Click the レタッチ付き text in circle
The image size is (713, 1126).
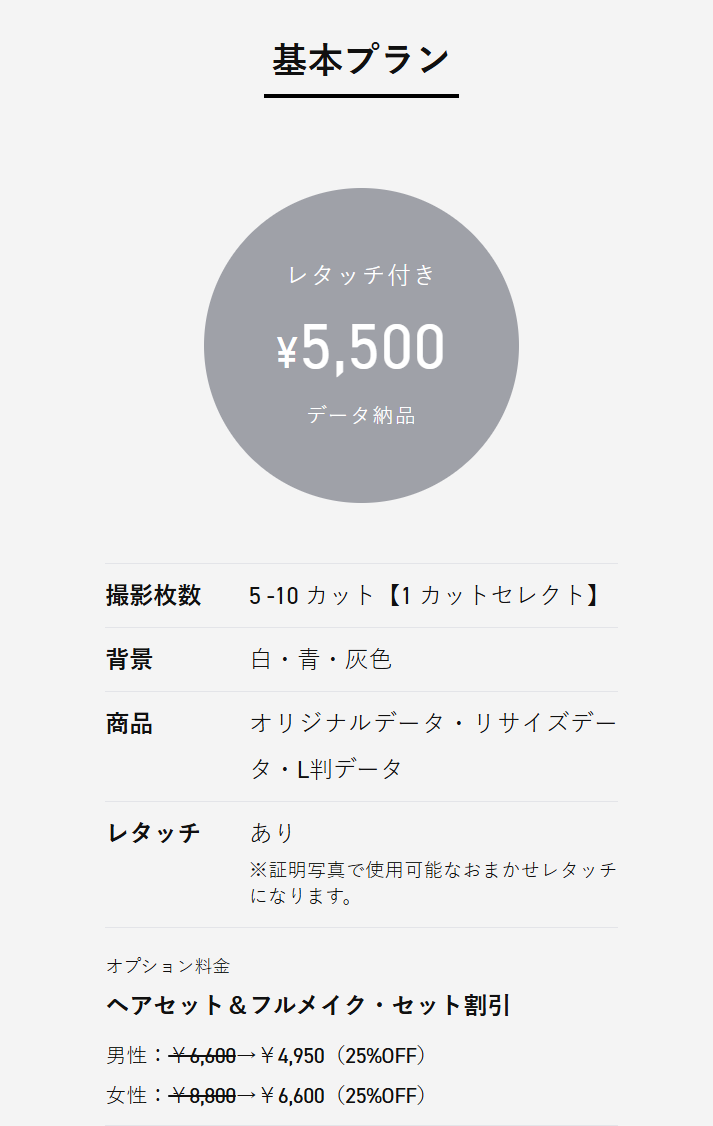pos(361,275)
